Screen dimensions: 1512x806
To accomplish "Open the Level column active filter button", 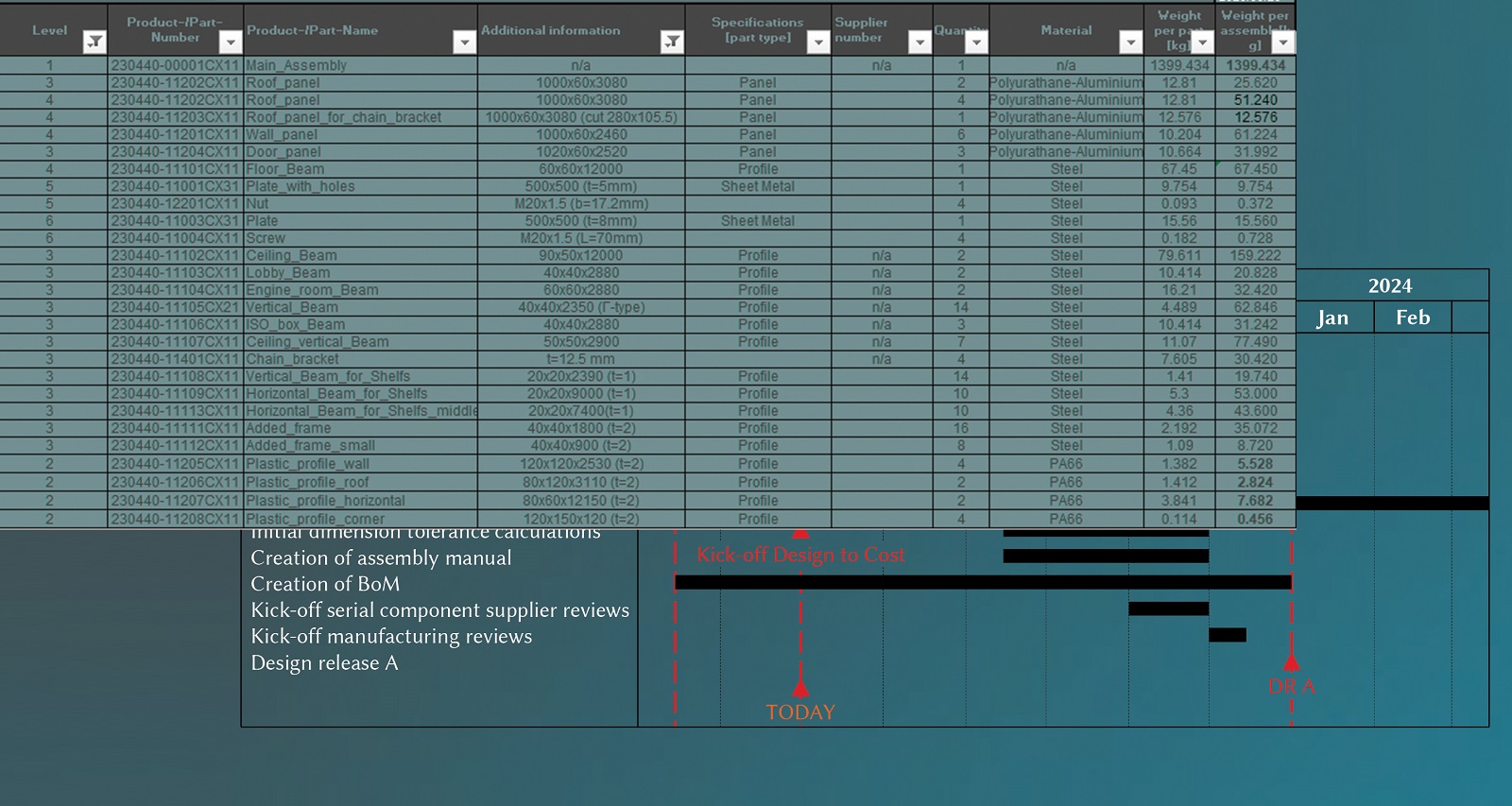I will (94, 42).
